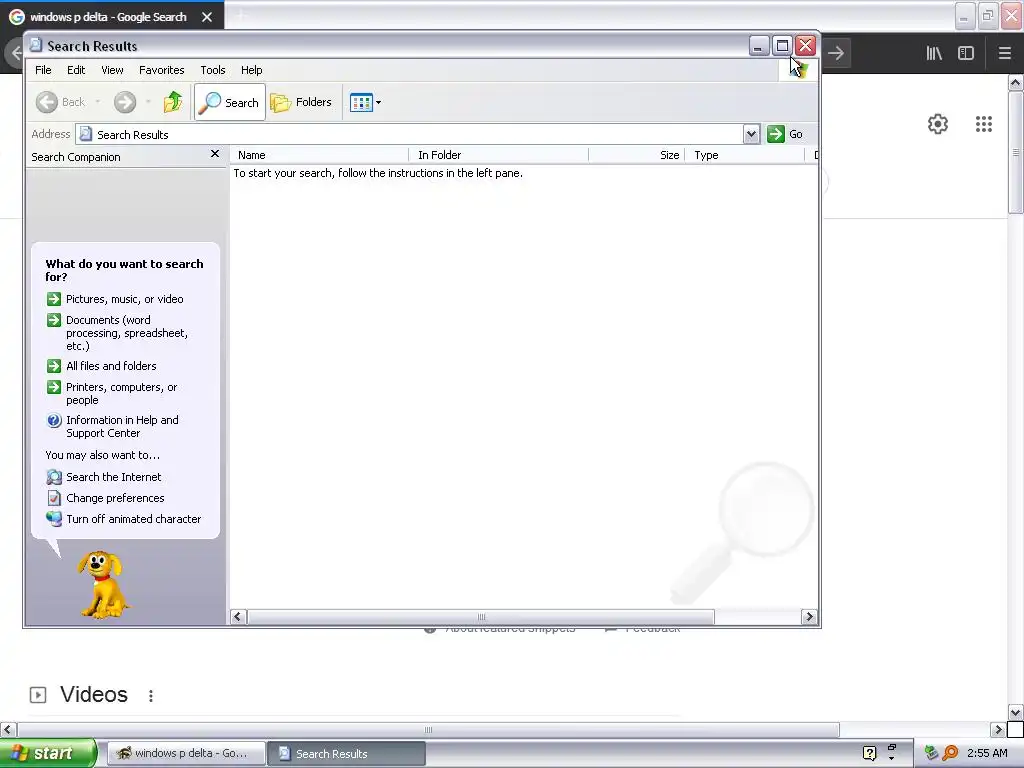Expand the Address bar dropdown
The width and height of the screenshot is (1024, 768).
pos(751,134)
